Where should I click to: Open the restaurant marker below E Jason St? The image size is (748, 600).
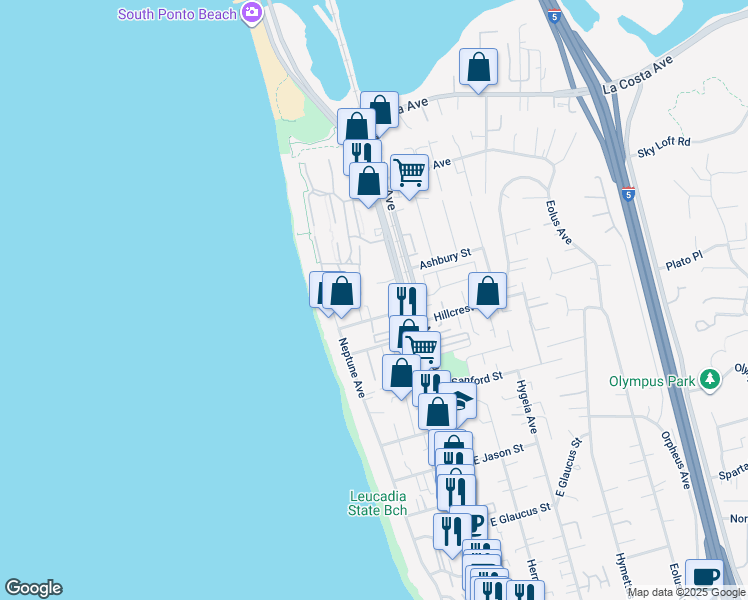click(456, 493)
